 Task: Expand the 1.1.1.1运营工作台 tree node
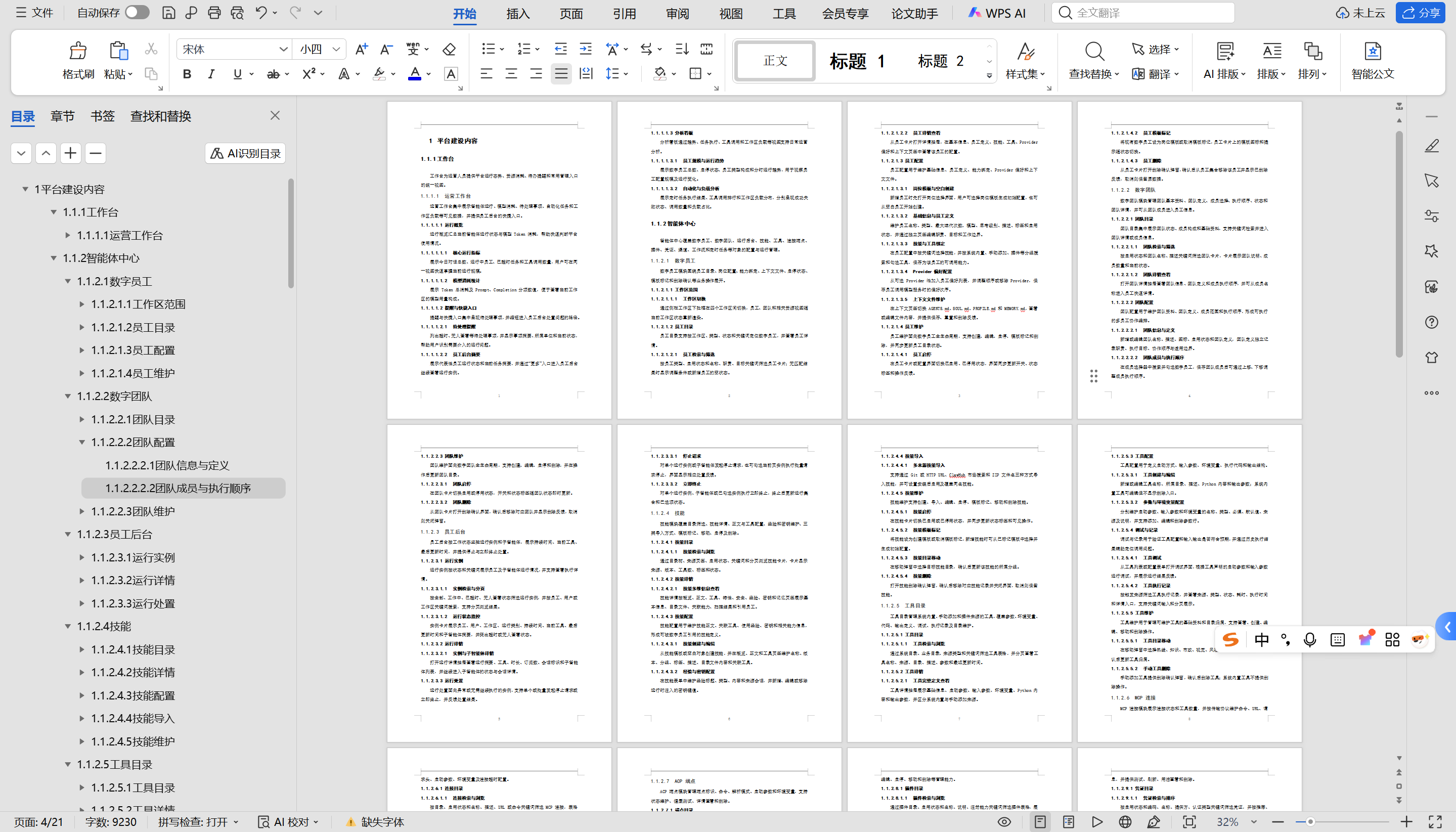pos(67,235)
